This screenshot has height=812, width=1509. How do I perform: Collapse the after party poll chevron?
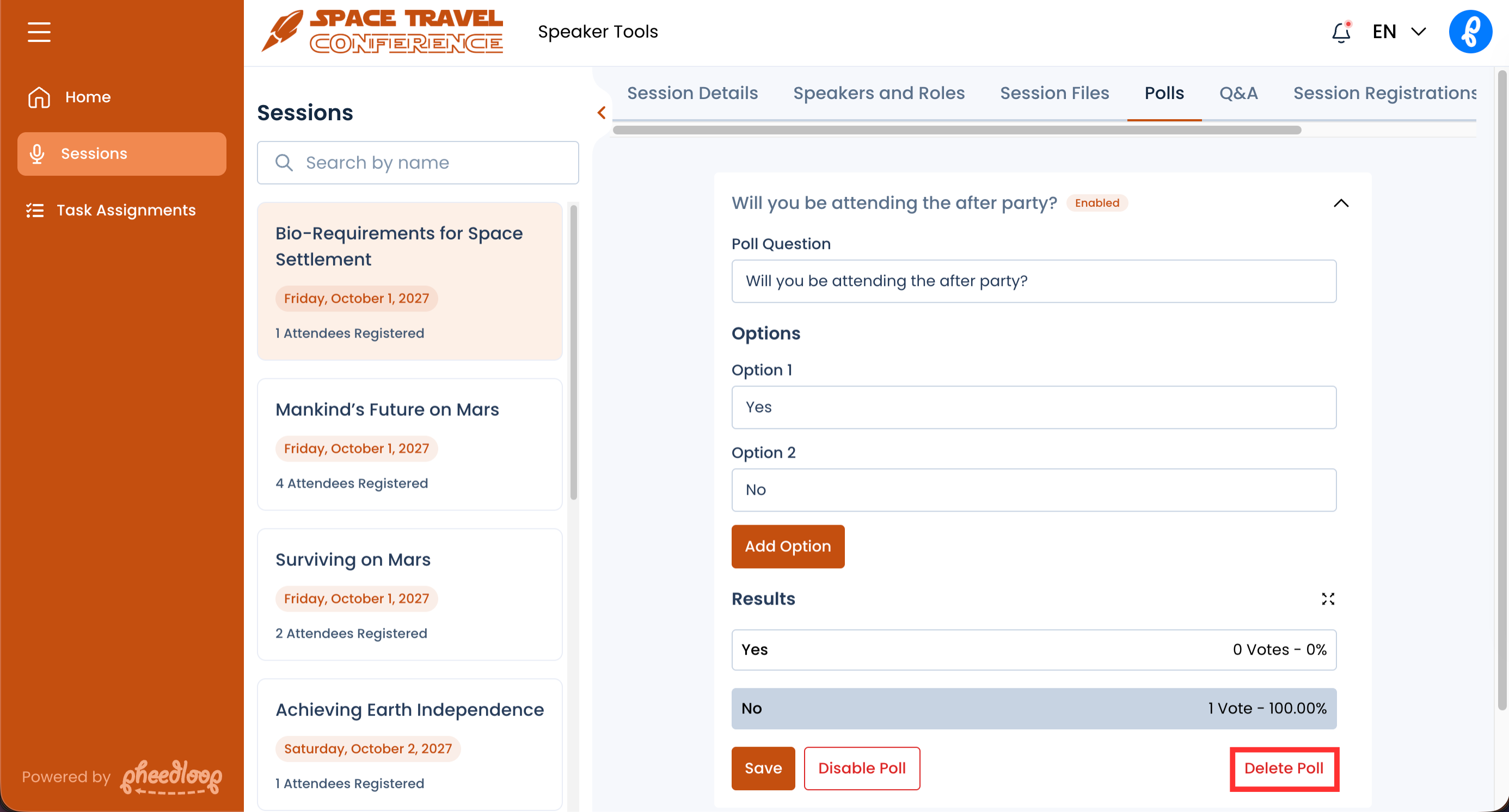tap(1340, 203)
